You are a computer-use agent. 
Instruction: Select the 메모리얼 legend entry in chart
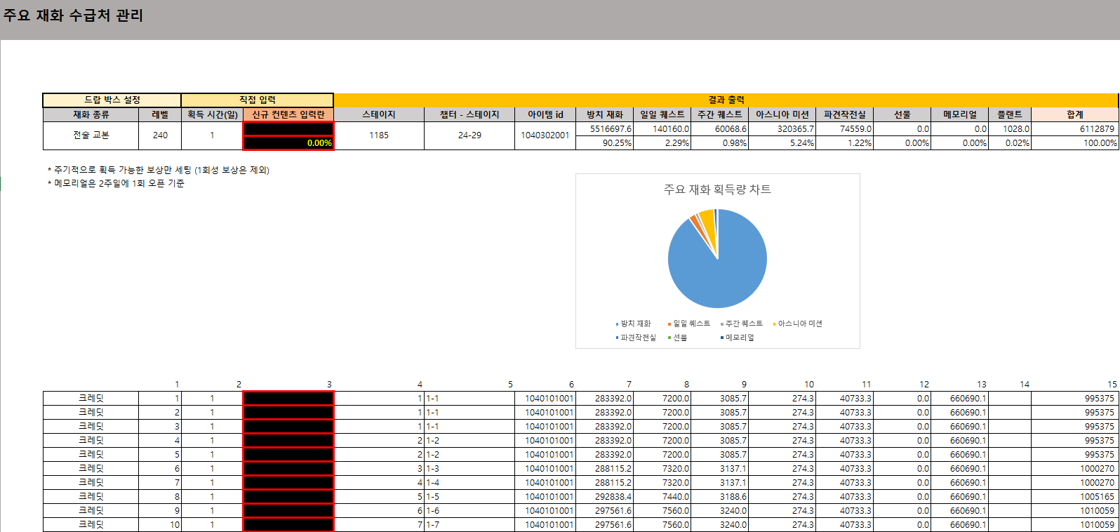tap(738, 337)
